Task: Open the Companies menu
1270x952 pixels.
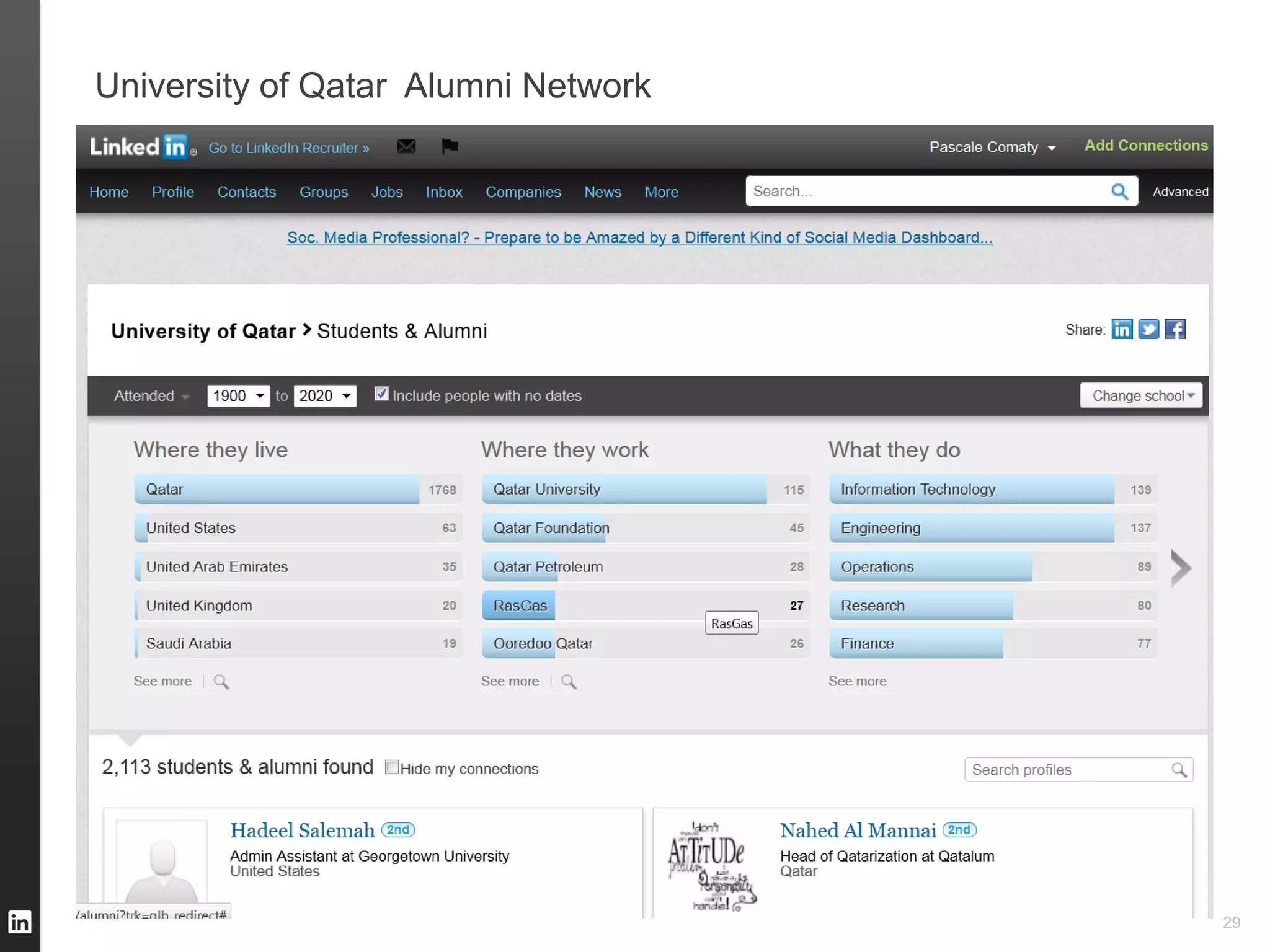Action: tap(523, 192)
